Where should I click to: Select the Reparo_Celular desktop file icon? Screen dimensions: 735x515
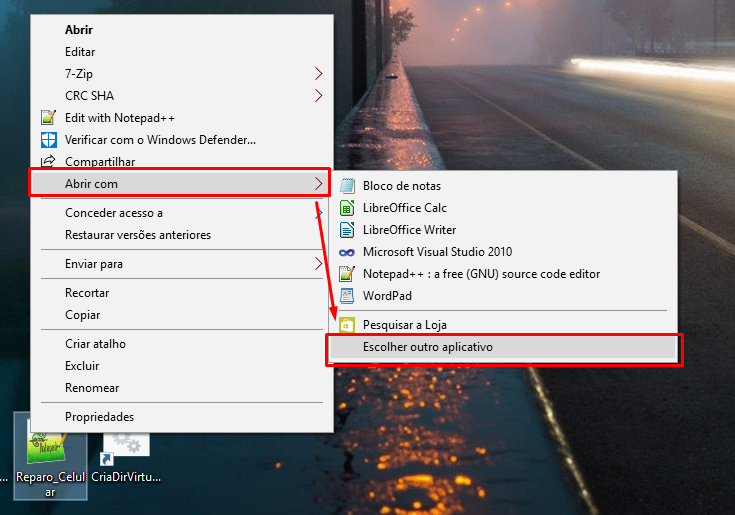pos(50,457)
